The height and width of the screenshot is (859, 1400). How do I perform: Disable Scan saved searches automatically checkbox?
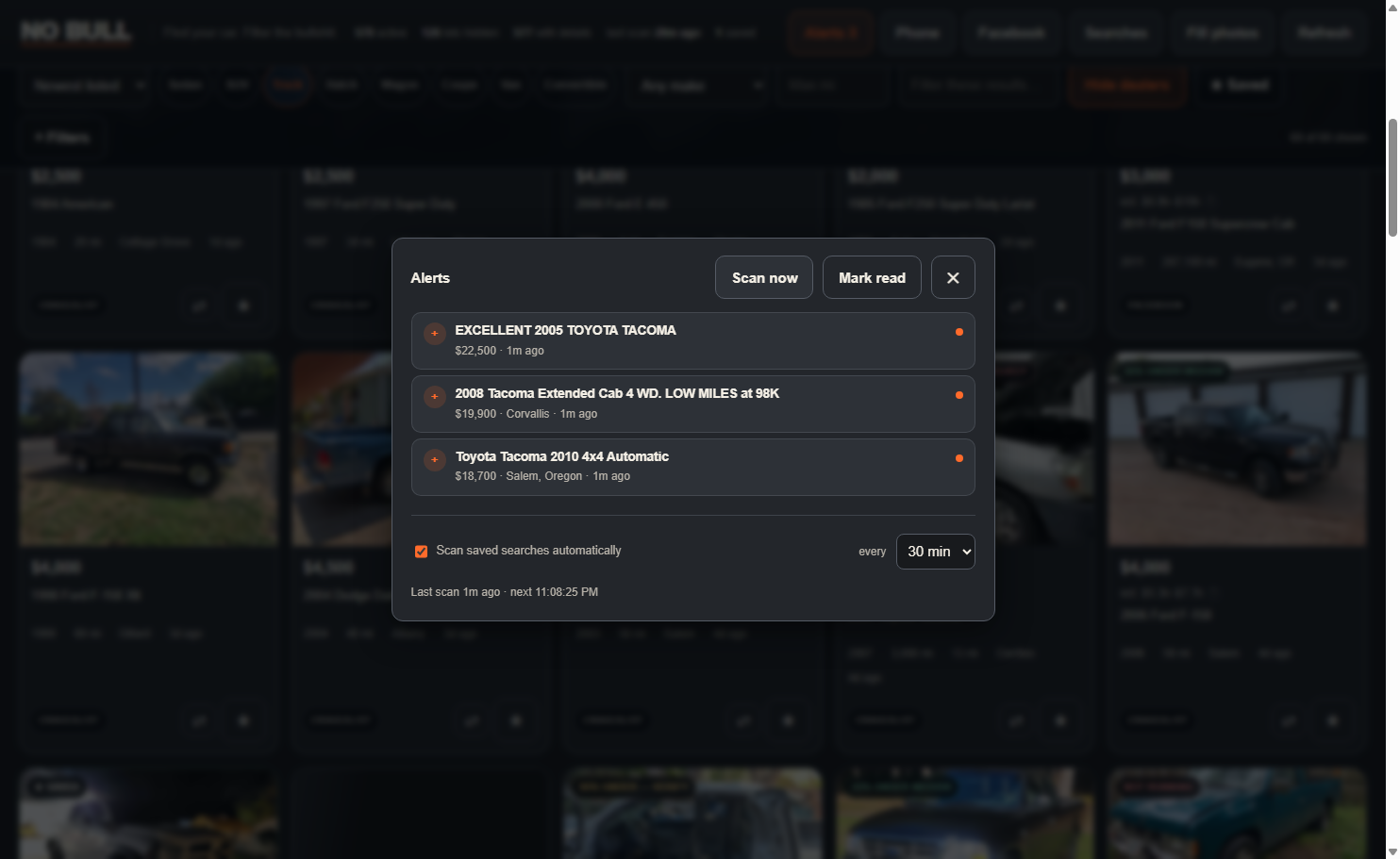[x=422, y=552]
